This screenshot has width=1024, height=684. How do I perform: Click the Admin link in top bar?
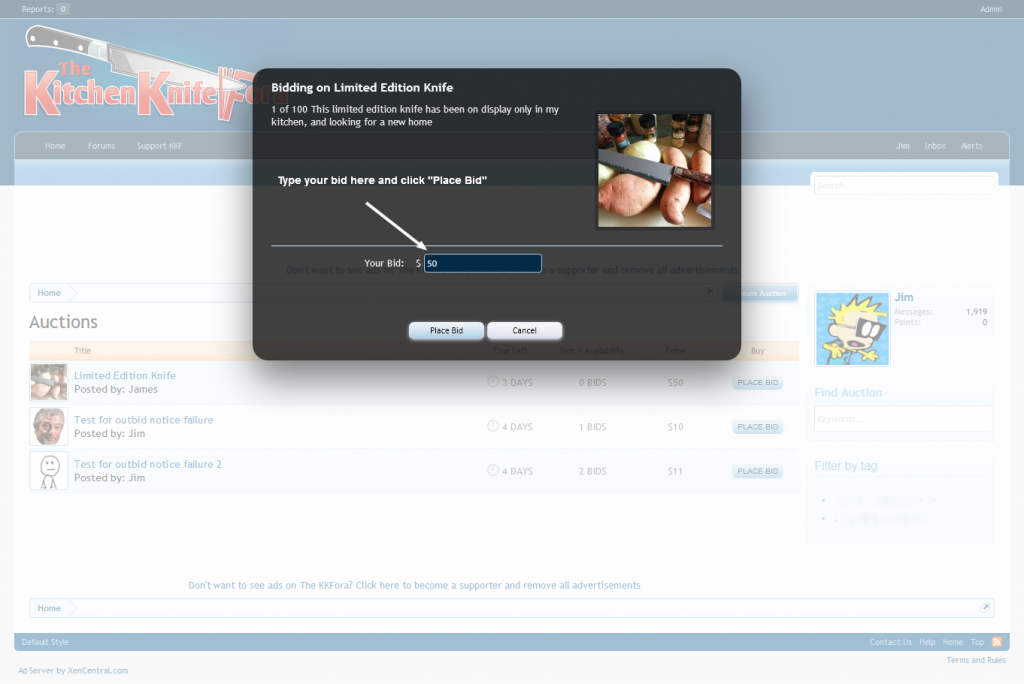[x=991, y=9]
